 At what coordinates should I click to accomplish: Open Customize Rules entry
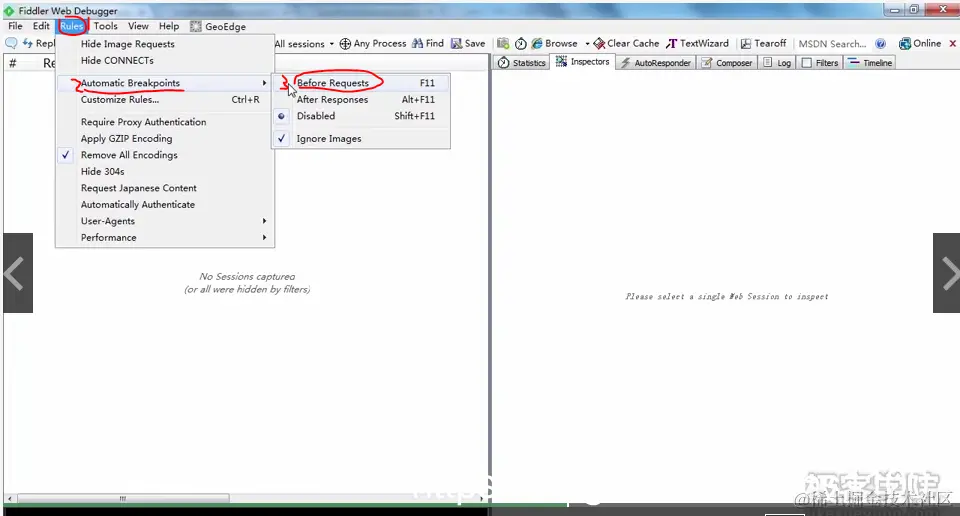click(165, 99)
